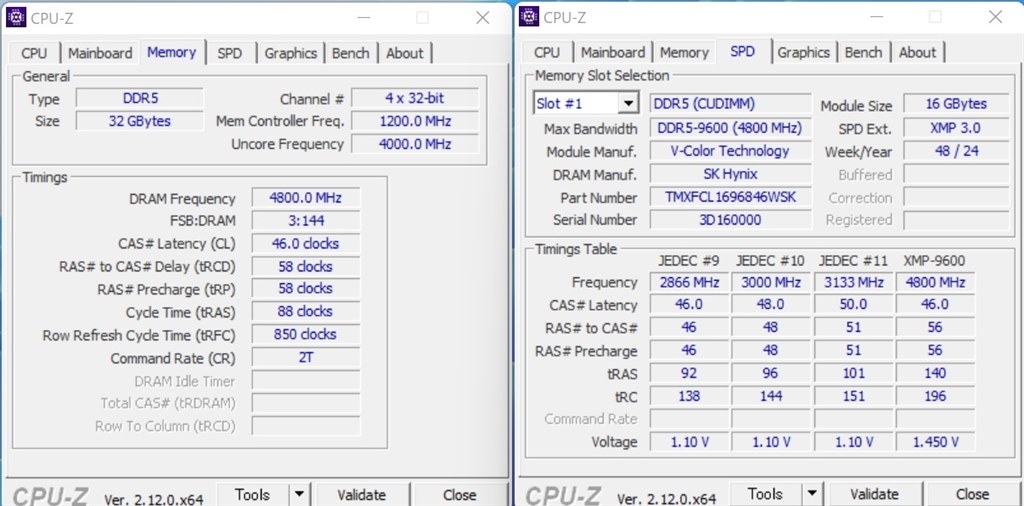The image size is (1024, 506).
Task: Expand the Slot #1 memory slot dropdown
Action: (x=628, y=103)
